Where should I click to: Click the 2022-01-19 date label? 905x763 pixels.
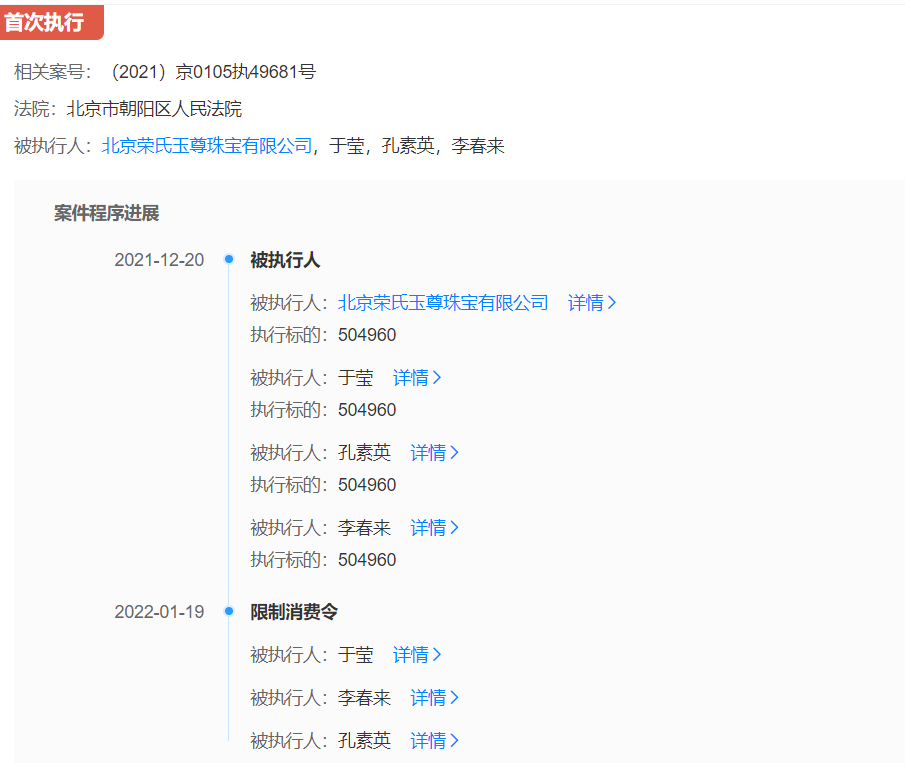pyautogui.click(x=159, y=611)
